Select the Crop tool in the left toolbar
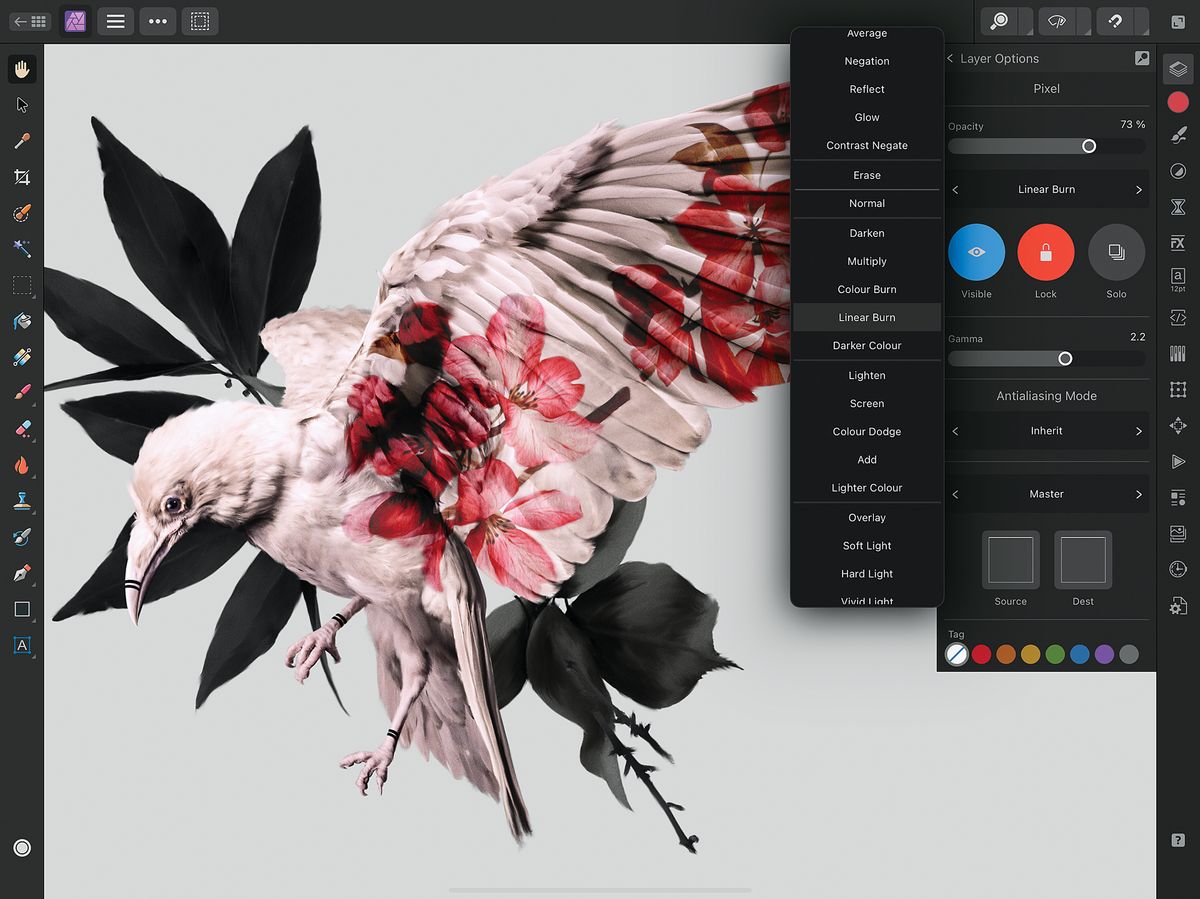 (x=22, y=177)
